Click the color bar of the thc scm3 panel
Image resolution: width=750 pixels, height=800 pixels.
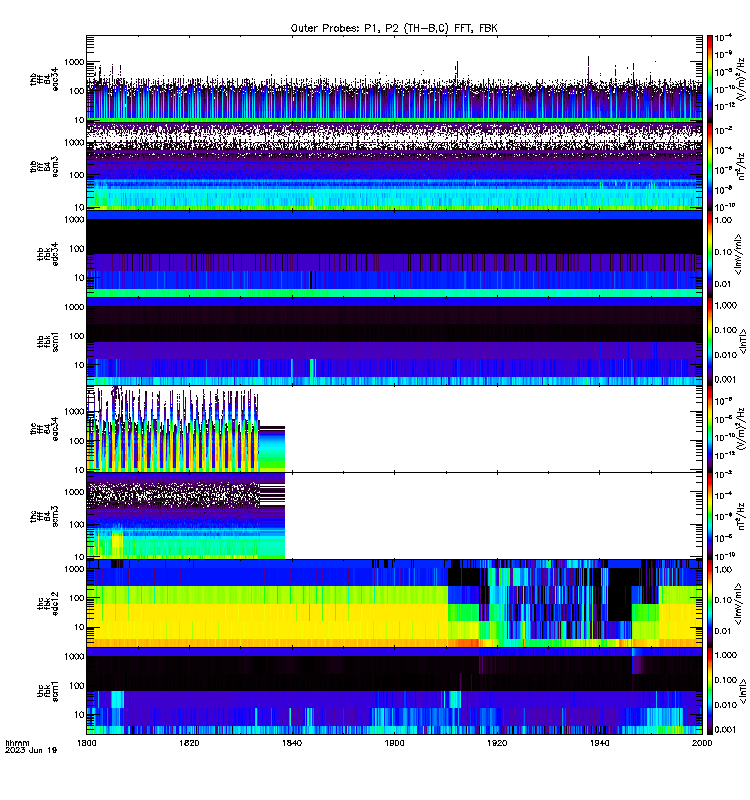pos(709,516)
